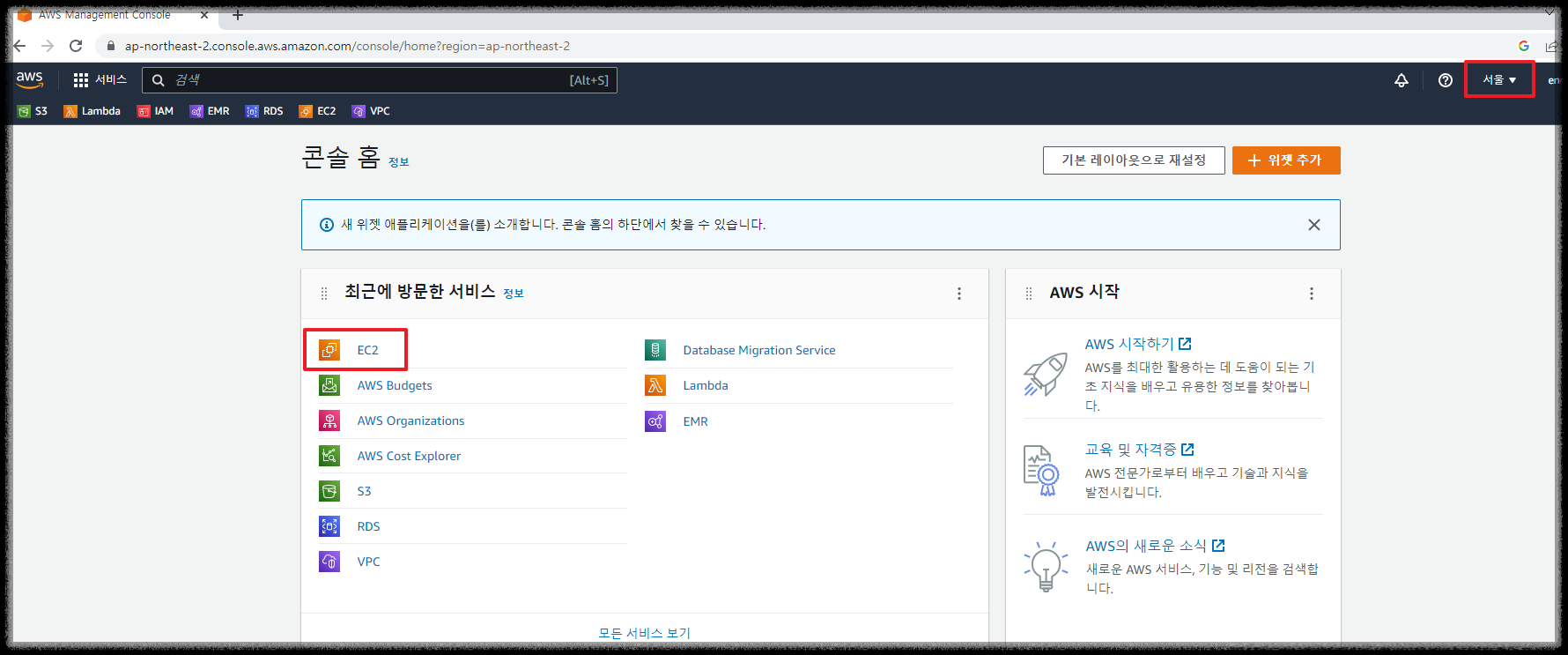Open EC2 favorite in bookmarks bar
Image resolution: width=1568 pixels, height=655 pixels.
317,111
